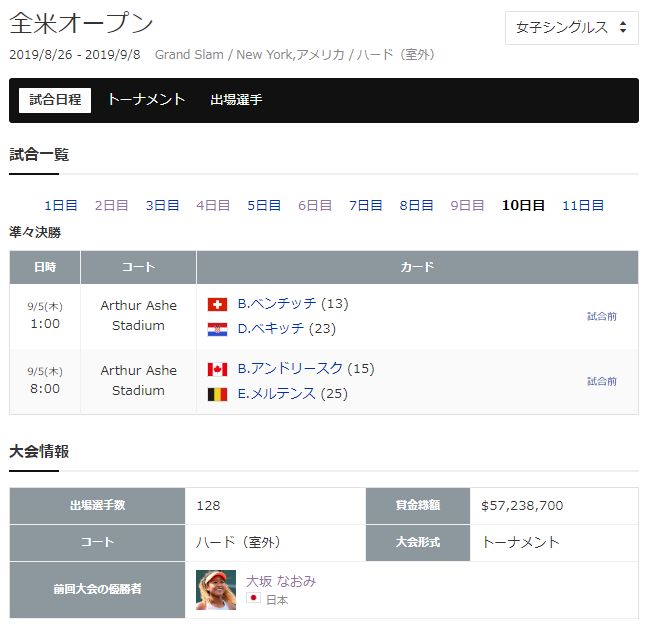Viewport: 649px width, 631px height.
Task: Click Croatia flag beside ベキッチ
Action: click(x=217, y=329)
